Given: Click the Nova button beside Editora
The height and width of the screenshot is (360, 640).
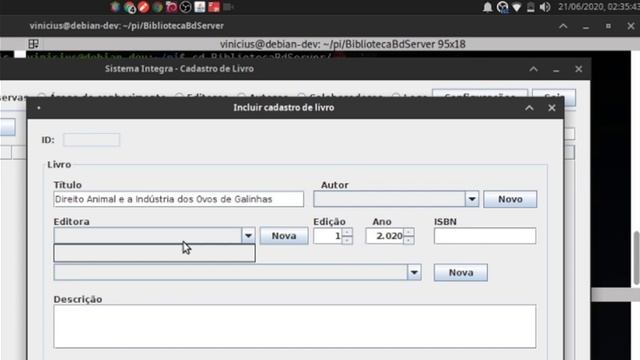Looking at the screenshot, I should point(284,236).
